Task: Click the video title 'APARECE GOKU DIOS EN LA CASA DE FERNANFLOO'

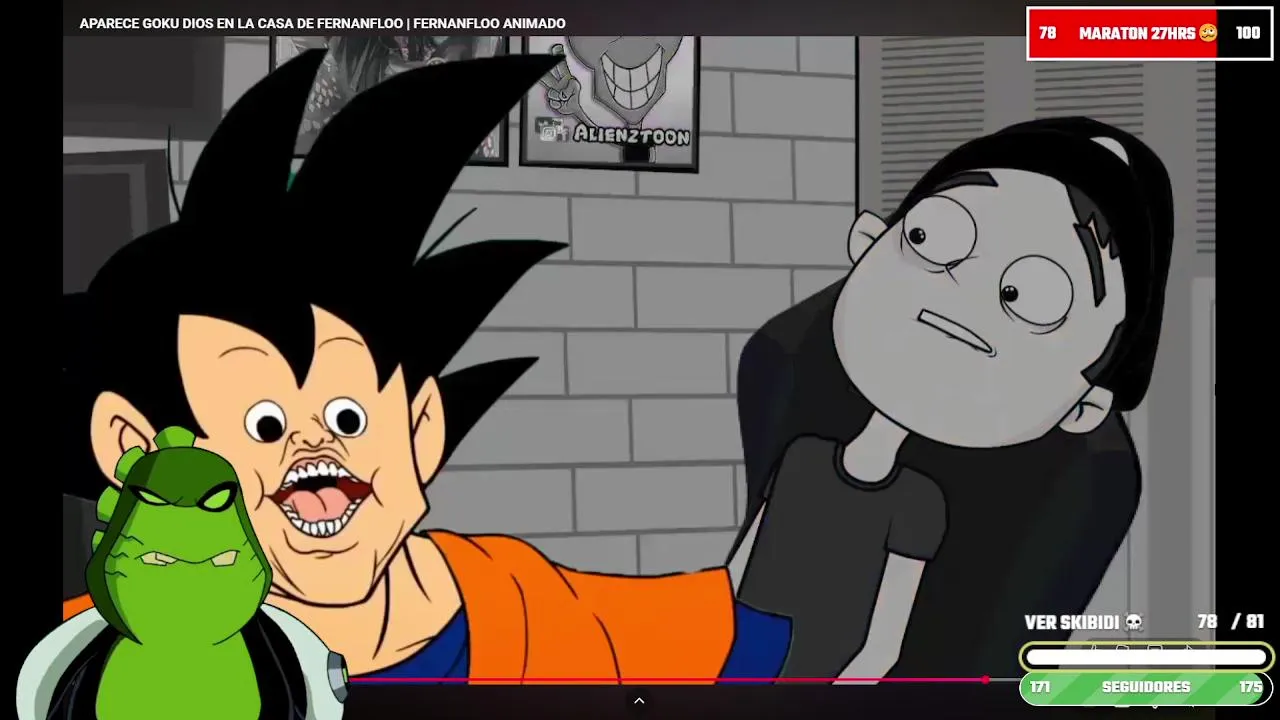Action: (240, 23)
